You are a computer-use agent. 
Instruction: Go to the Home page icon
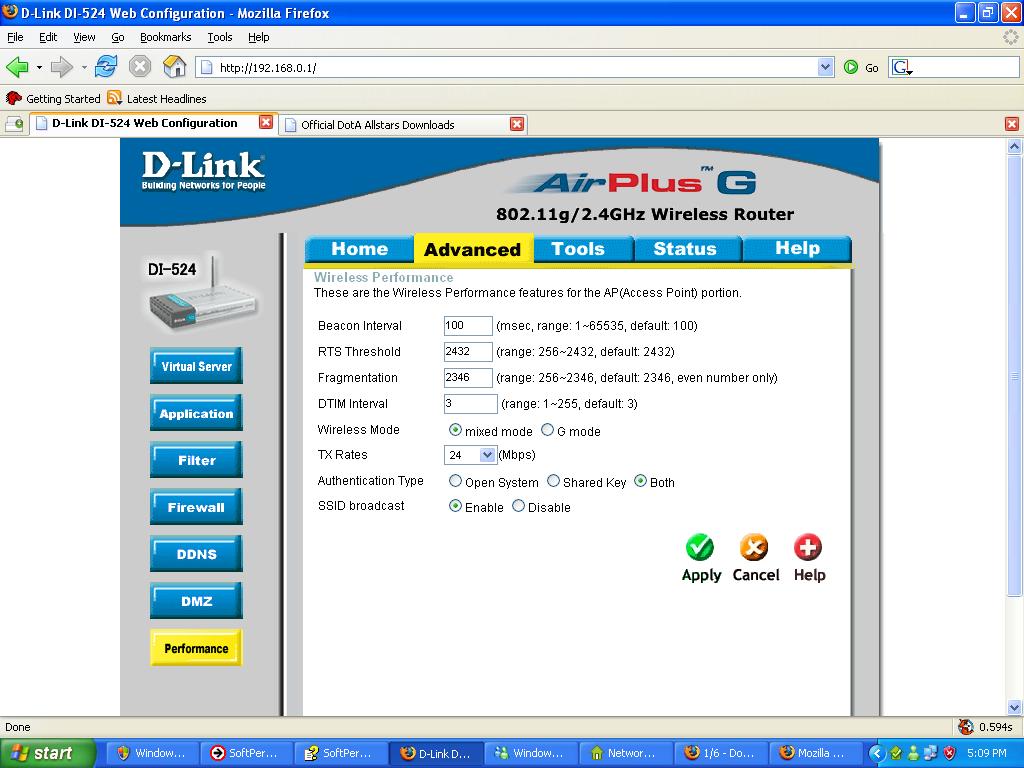click(174, 67)
